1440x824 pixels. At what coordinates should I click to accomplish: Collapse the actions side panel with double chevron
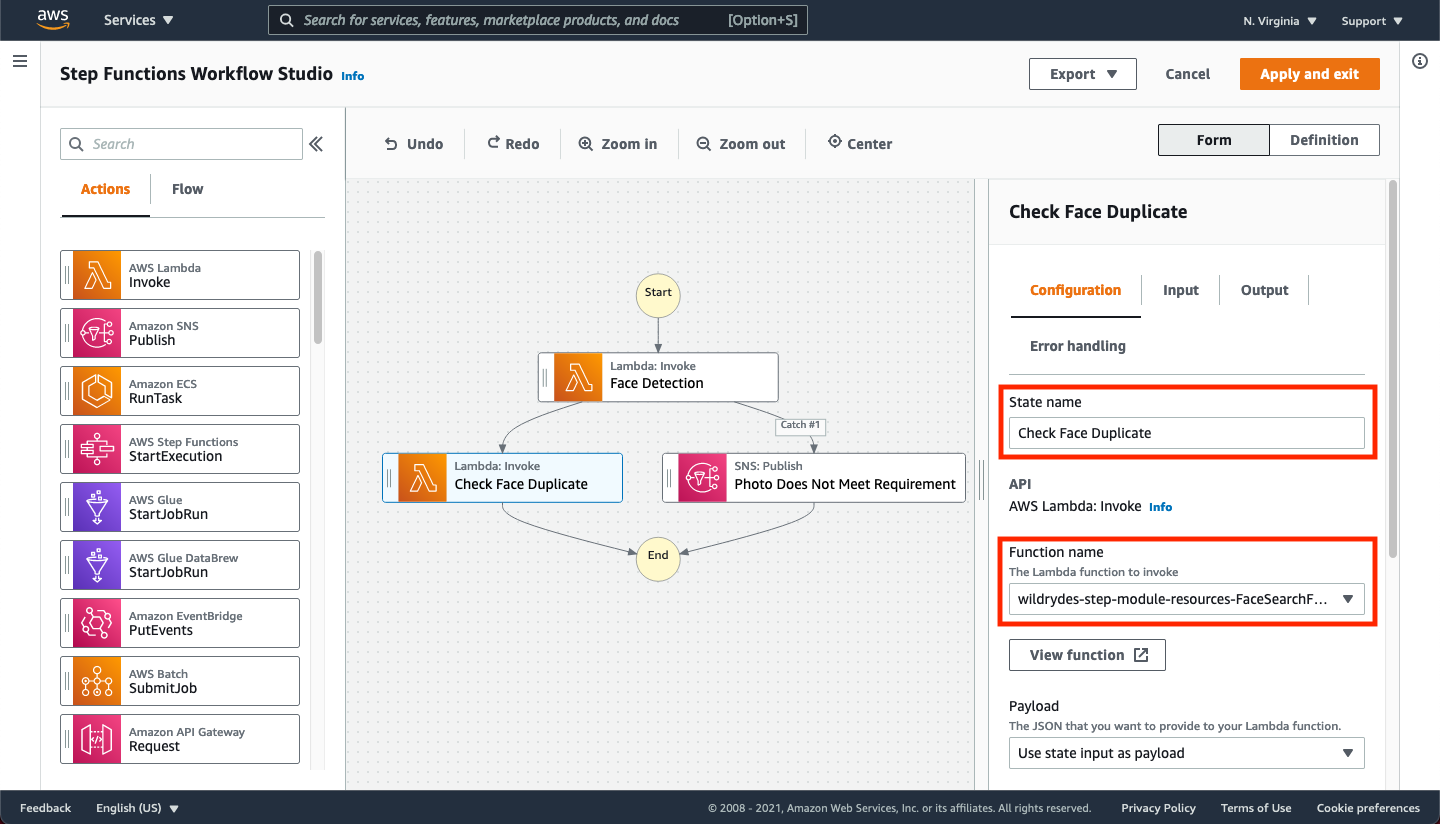(x=316, y=144)
